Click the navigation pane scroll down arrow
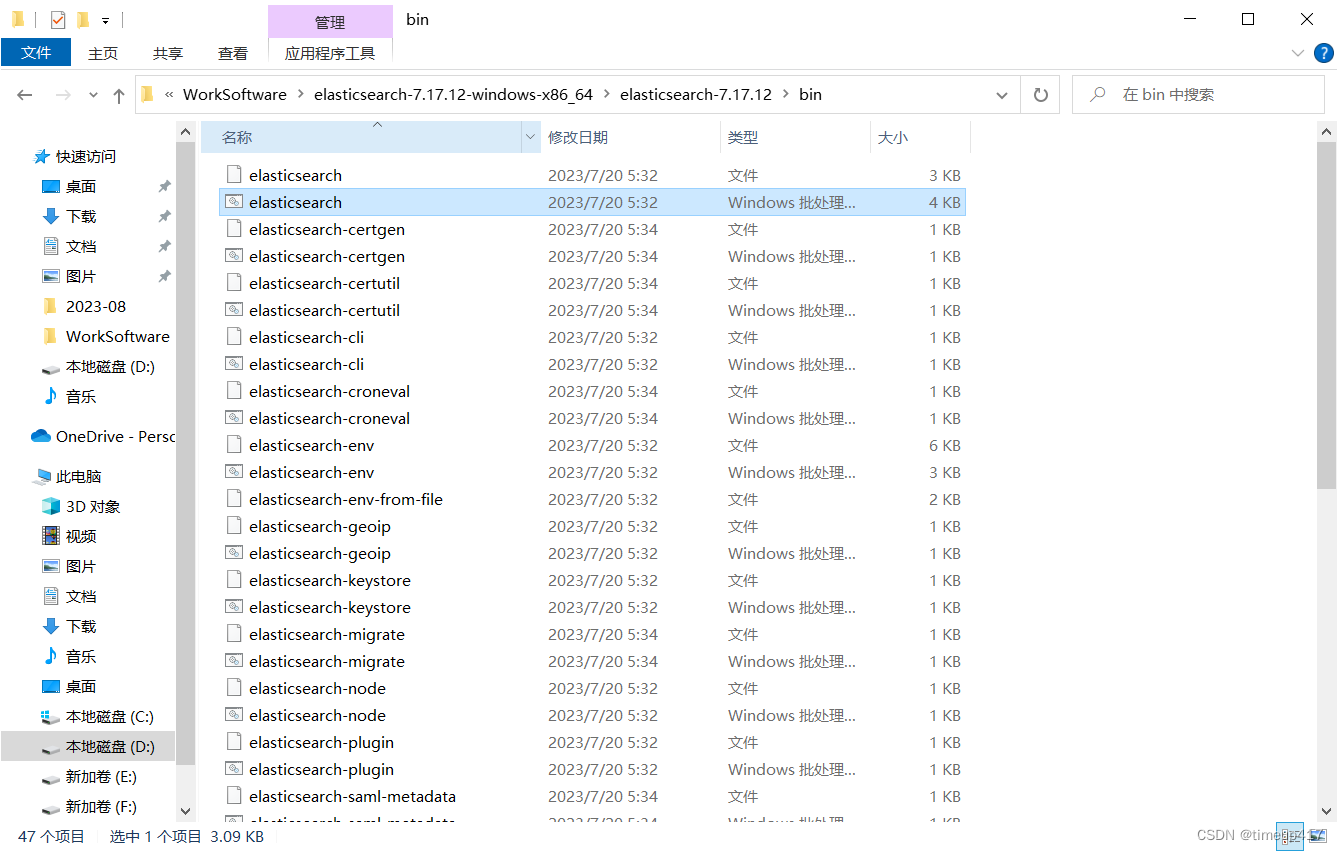The height and width of the screenshot is (852, 1338). (185, 811)
